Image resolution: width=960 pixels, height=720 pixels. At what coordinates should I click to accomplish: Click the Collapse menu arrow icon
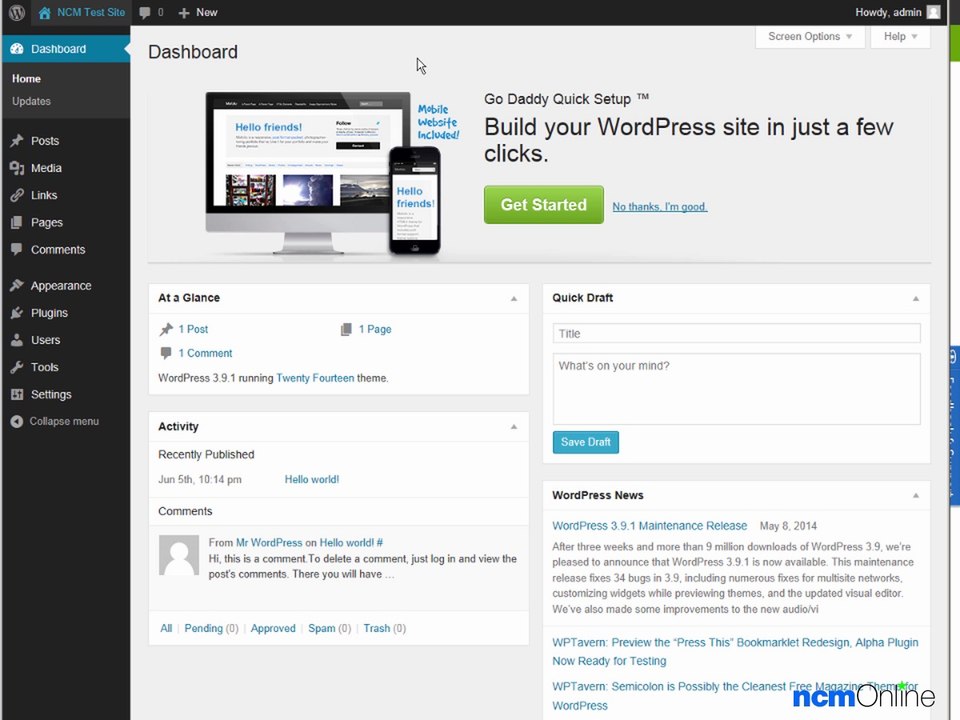(x=17, y=421)
